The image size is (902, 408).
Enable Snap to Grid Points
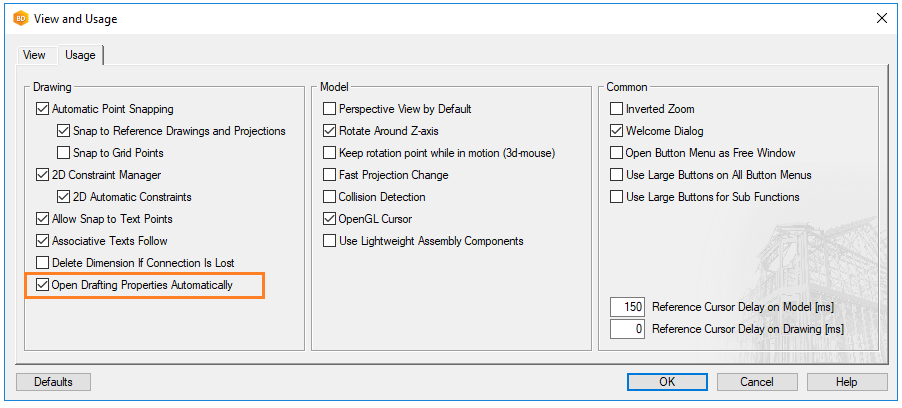64,153
